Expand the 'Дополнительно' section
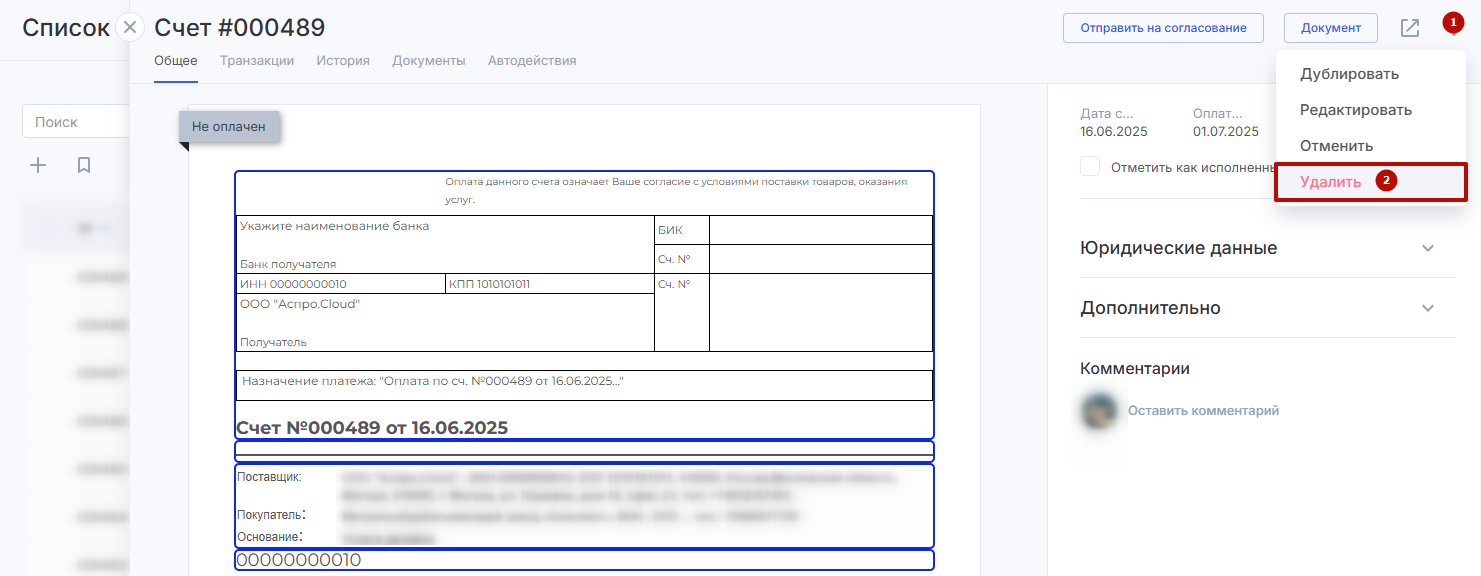This screenshot has height=576, width=1481. [1427, 308]
